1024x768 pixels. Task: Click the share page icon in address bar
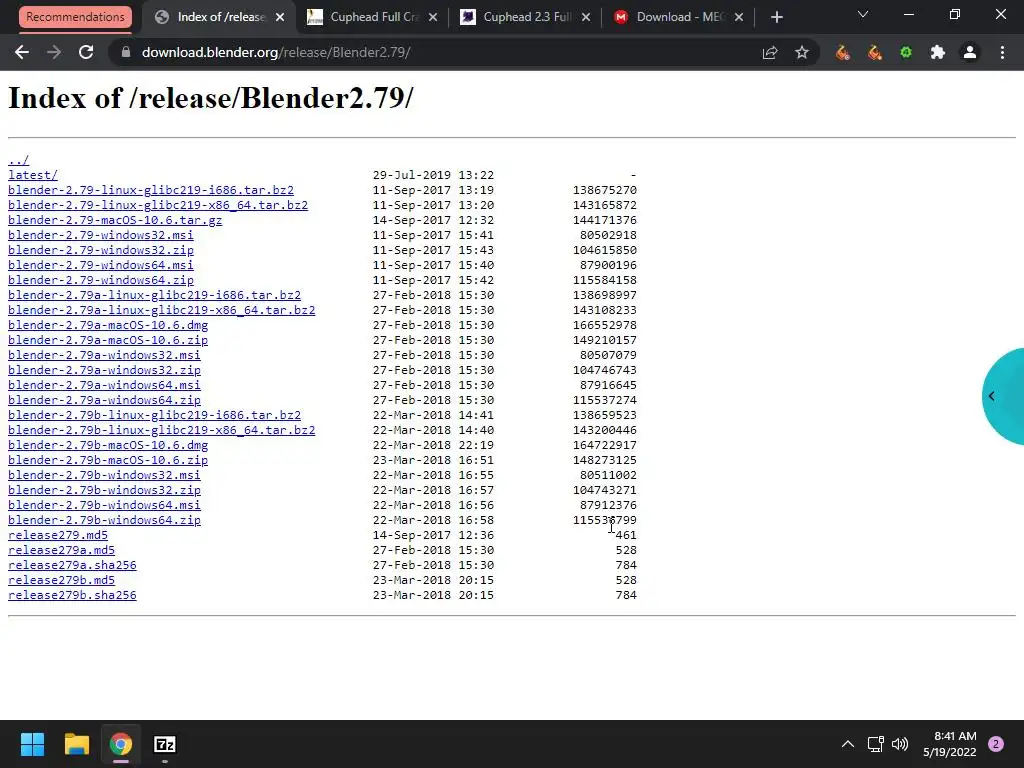point(770,52)
